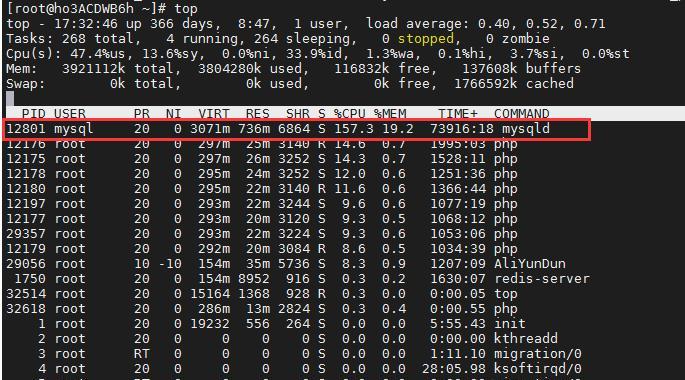Click the 3071m virtual memory value

[x=210, y=129]
